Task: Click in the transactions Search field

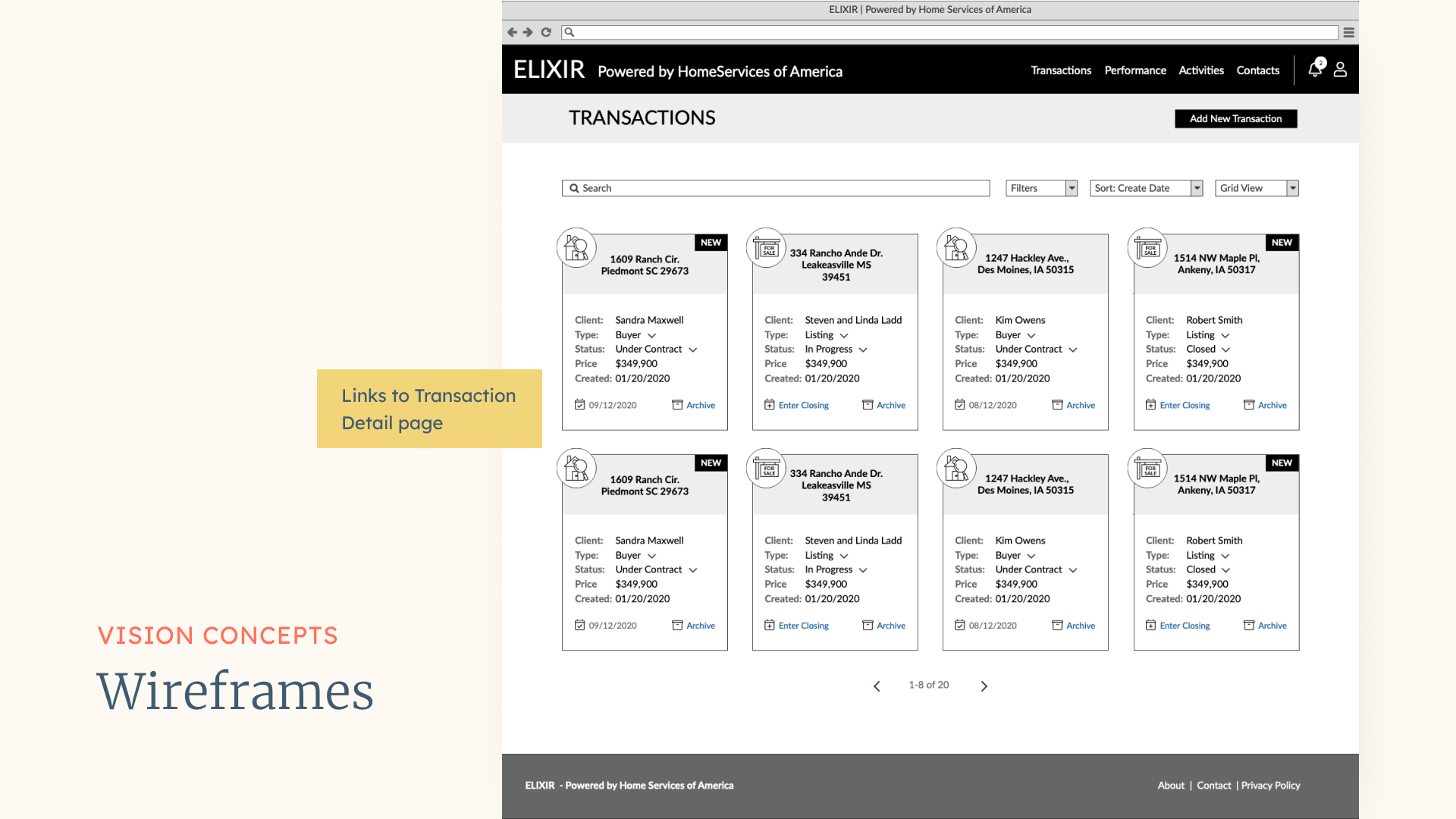Action: 775,188
